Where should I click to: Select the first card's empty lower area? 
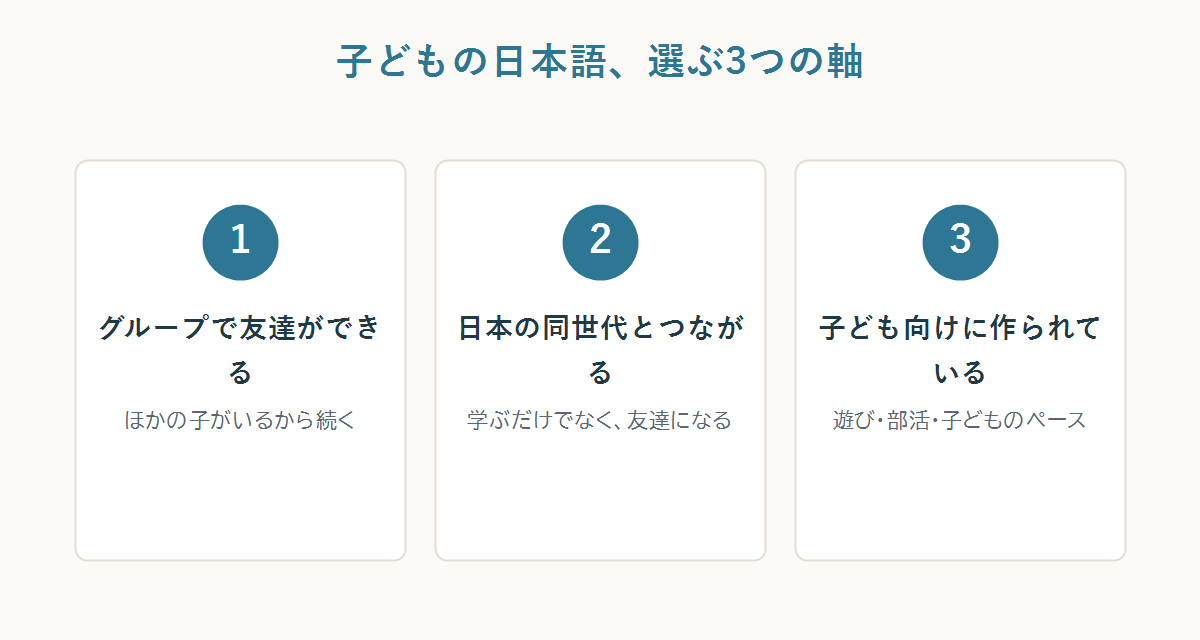pos(240,497)
